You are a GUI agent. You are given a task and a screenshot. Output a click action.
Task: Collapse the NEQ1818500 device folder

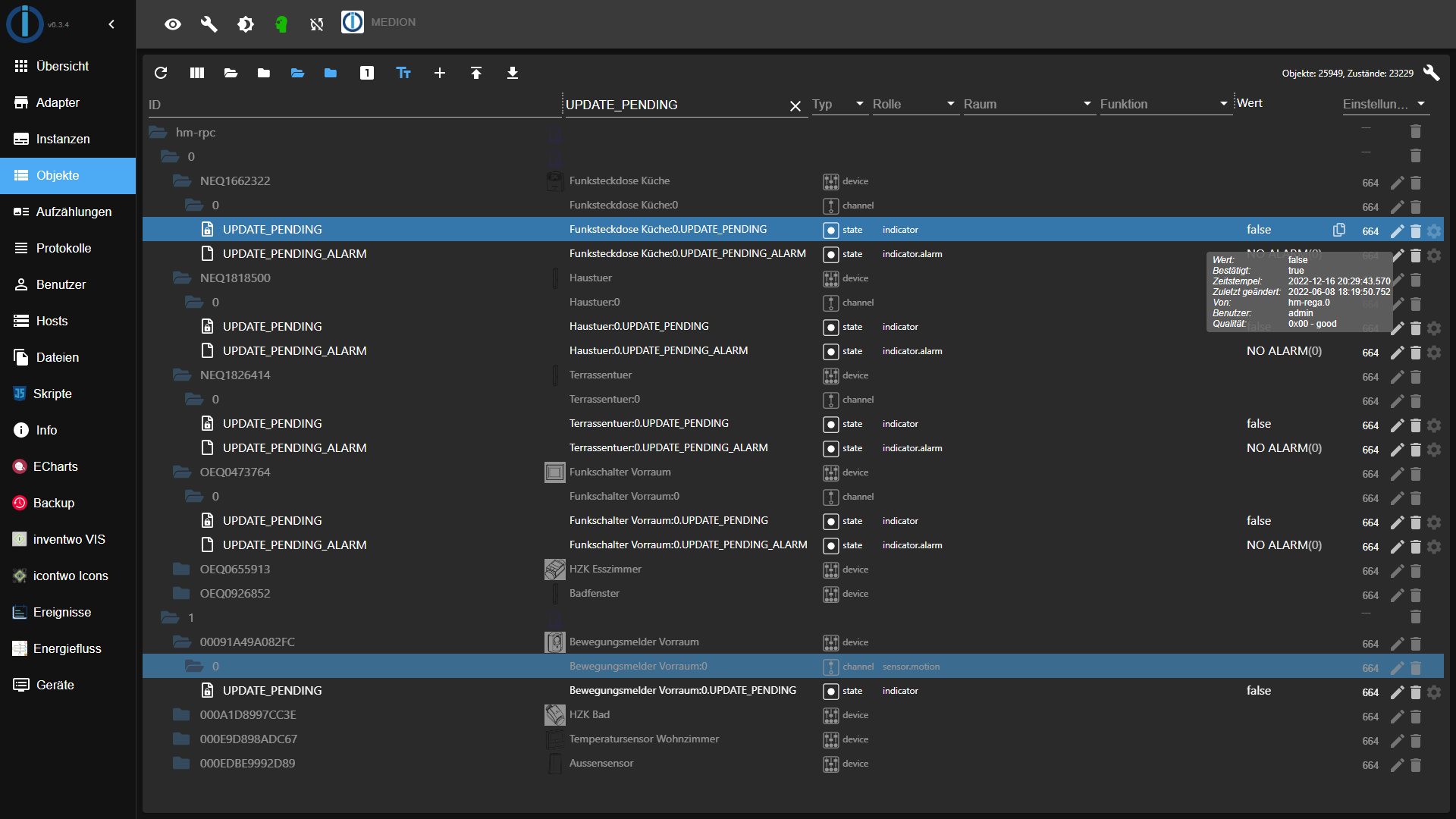(182, 278)
